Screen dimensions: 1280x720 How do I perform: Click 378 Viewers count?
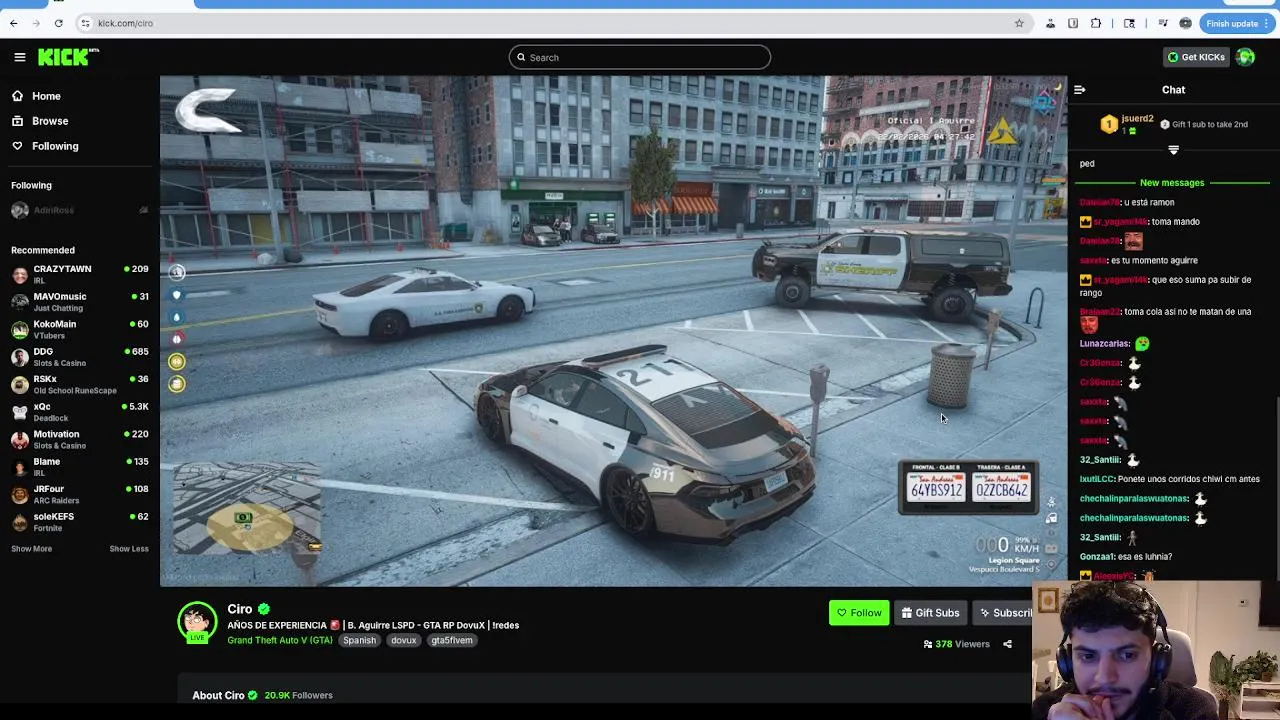coord(957,644)
